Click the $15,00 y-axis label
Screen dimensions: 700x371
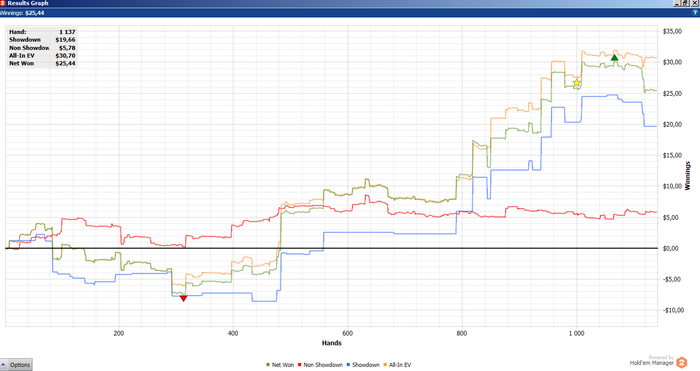(672, 155)
